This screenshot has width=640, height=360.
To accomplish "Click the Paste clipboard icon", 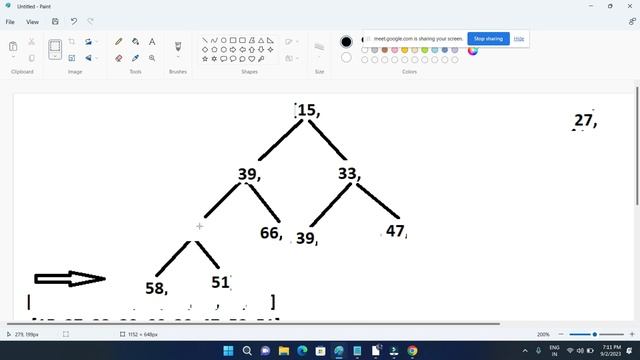I will pos(13,46).
